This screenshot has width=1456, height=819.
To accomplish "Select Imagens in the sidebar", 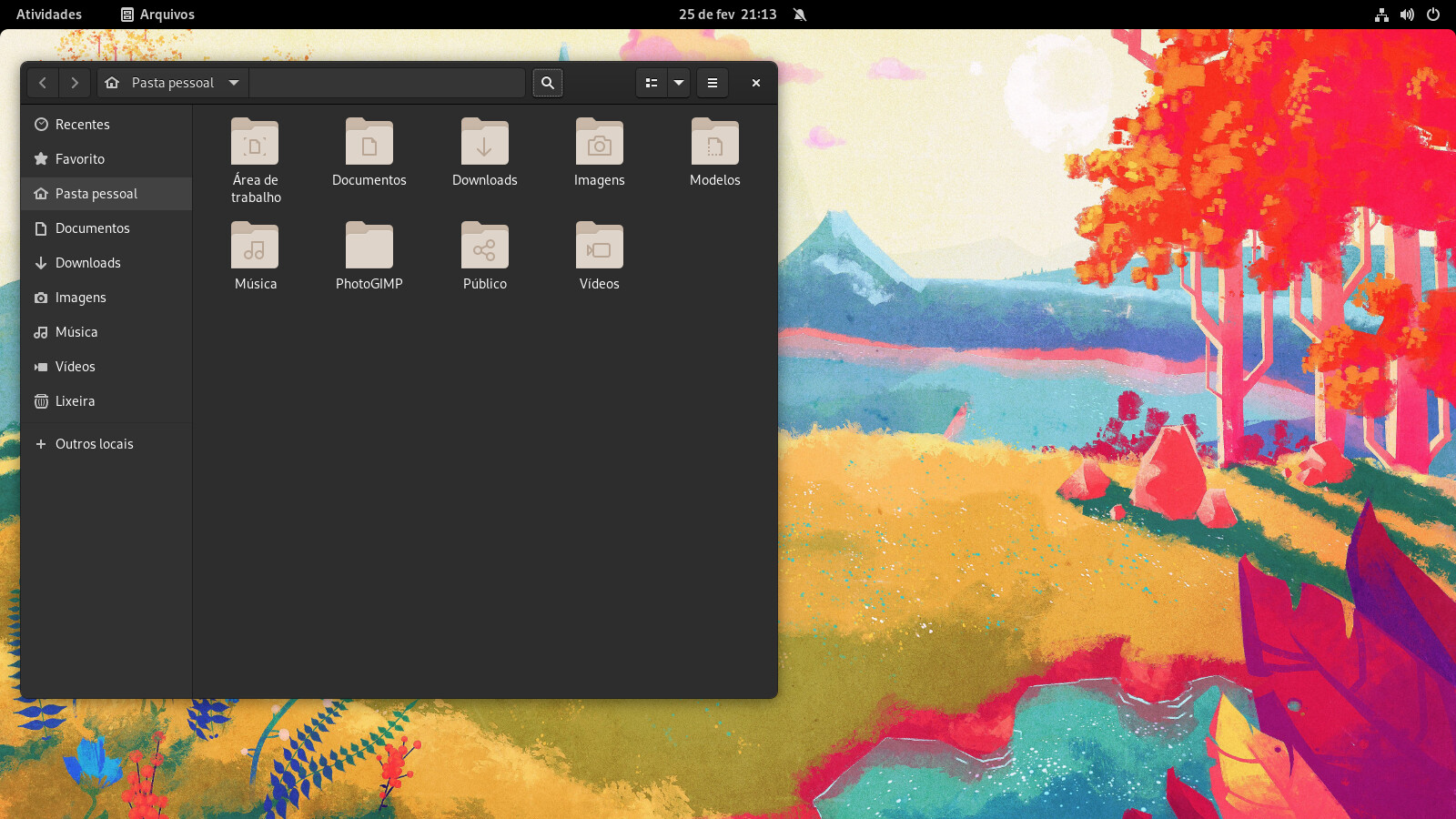I will click(106, 298).
